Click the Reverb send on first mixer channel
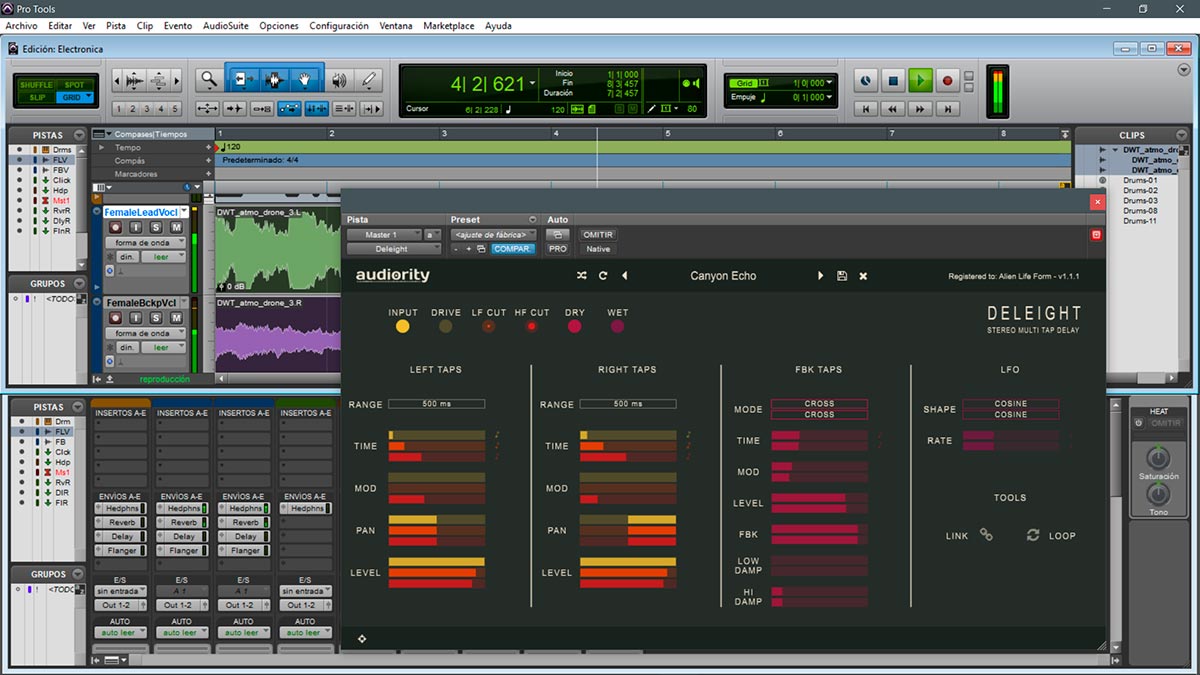 (122, 522)
